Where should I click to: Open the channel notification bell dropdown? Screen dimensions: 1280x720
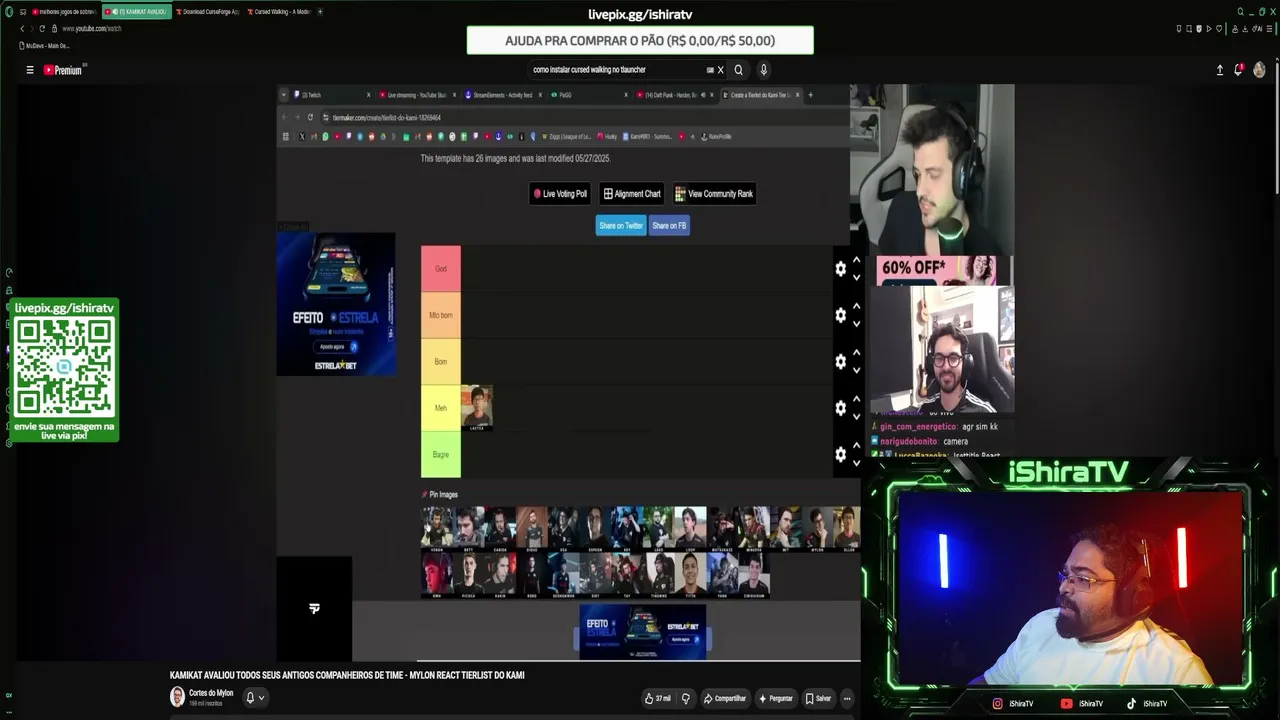click(x=255, y=698)
